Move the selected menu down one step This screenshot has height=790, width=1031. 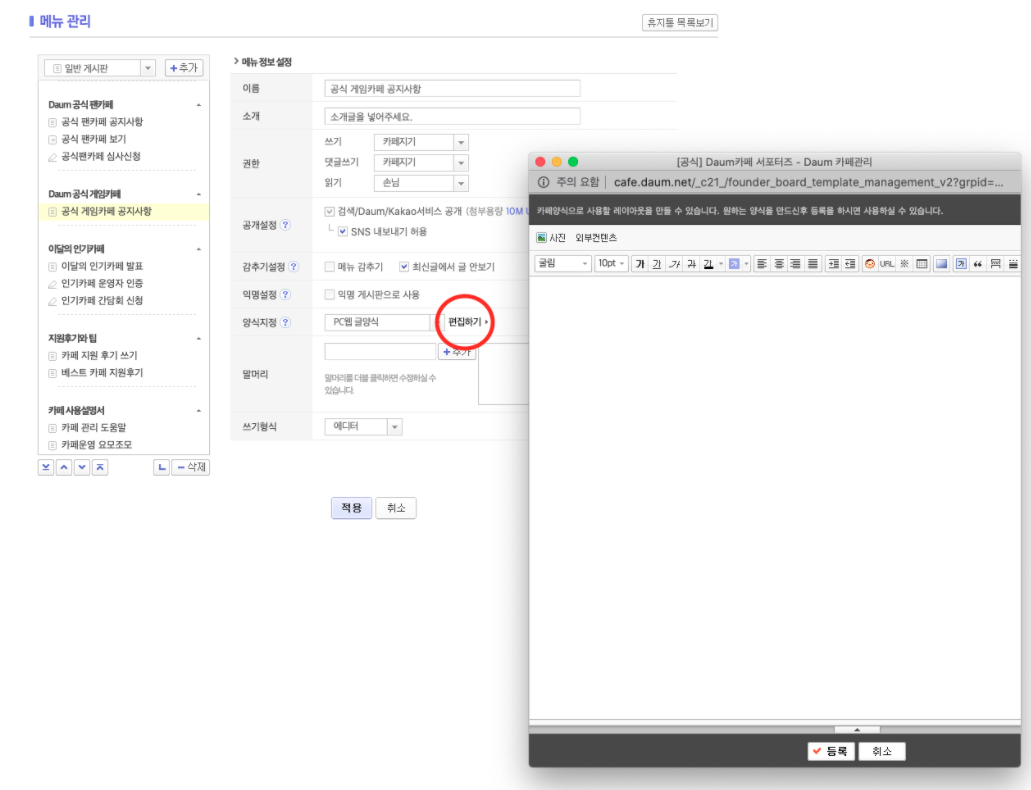82,467
